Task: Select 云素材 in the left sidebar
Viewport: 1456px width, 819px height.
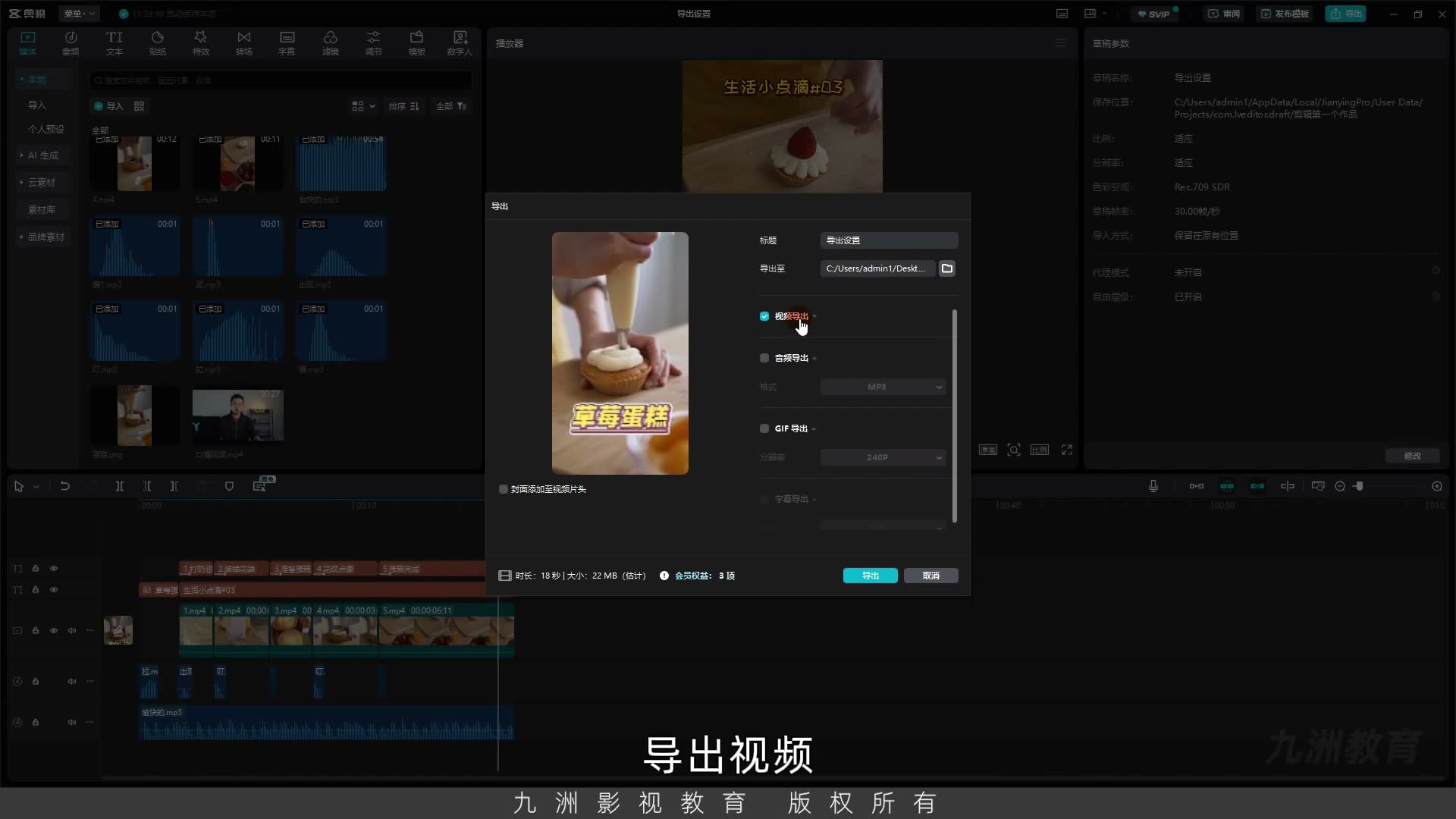Action: [42, 183]
